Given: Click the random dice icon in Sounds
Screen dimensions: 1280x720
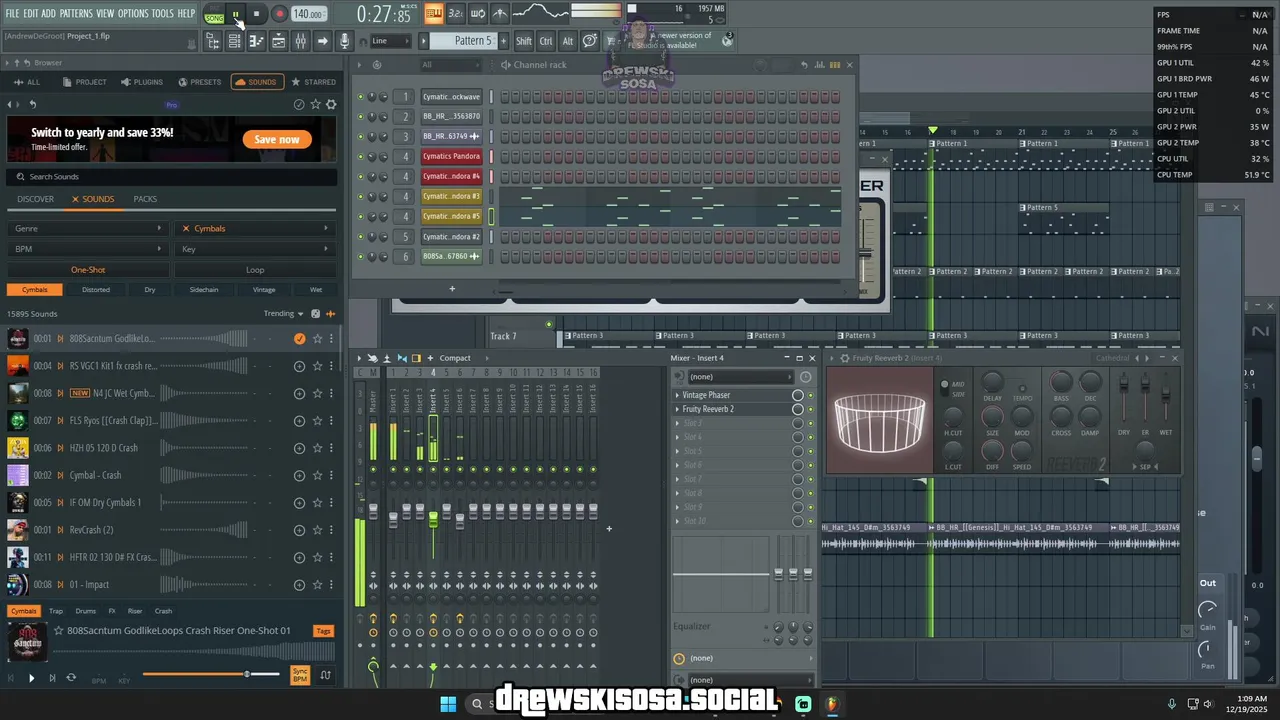Looking at the screenshot, I should (316, 313).
